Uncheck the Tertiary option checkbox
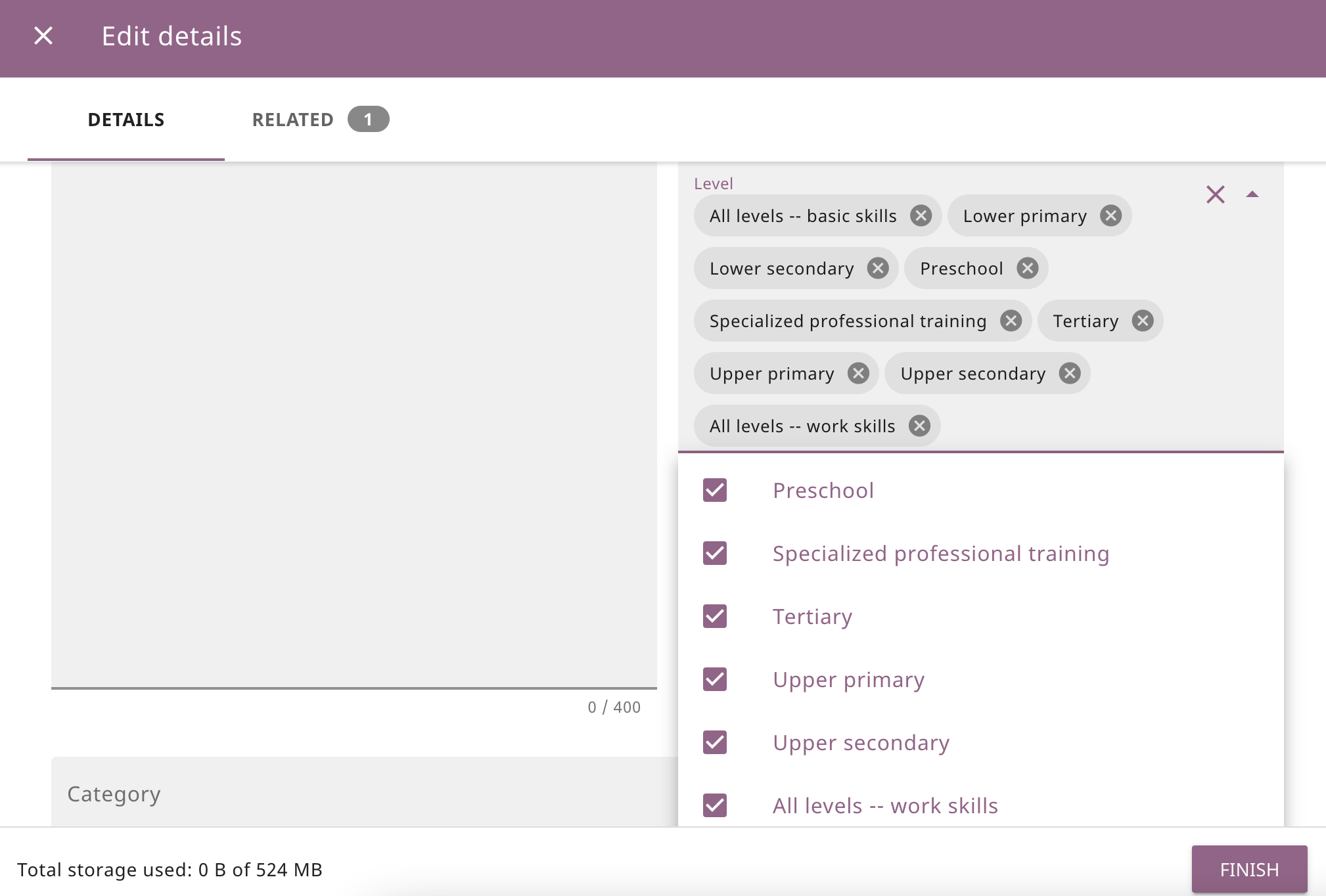Viewport: 1326px width, 896px height. point(714,616)
